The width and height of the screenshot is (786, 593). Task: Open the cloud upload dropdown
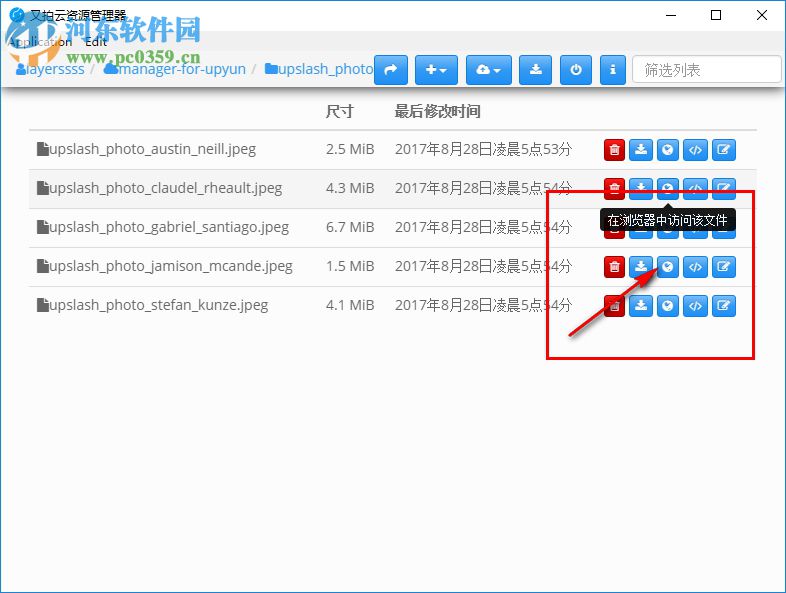click(489, 70)
